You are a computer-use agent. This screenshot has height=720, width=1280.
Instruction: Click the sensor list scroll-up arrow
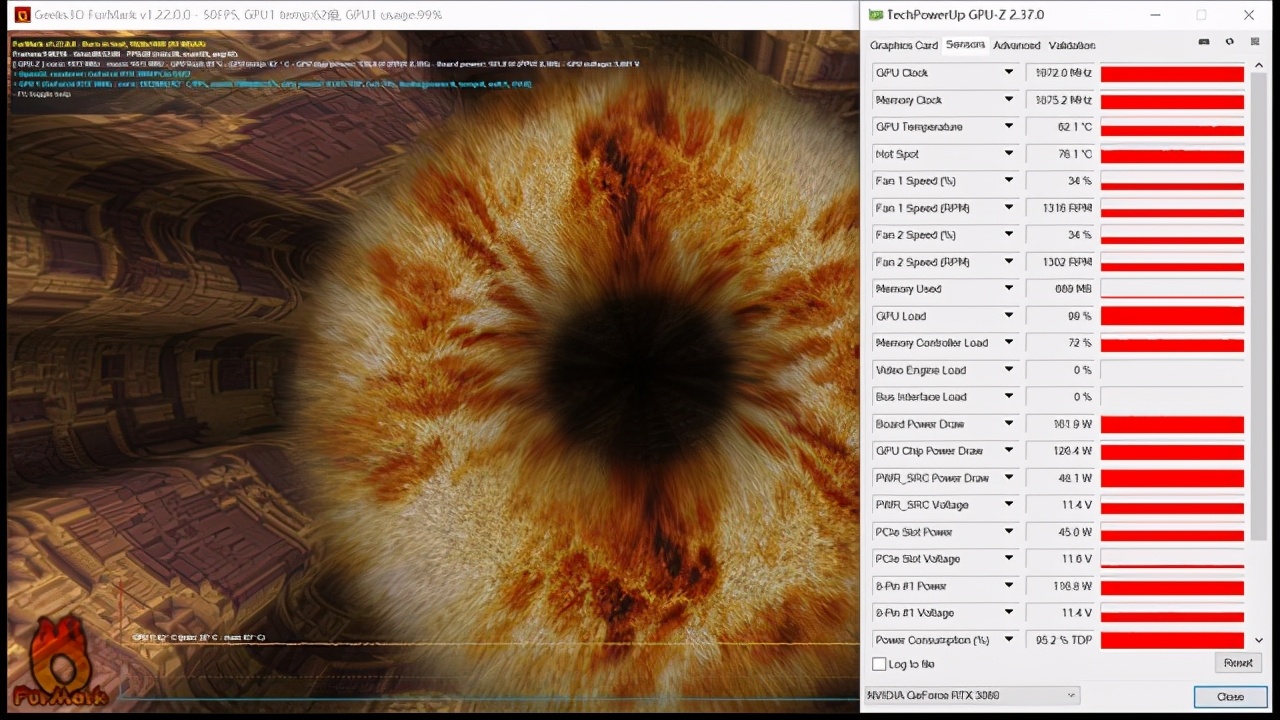pos(1258,67)
